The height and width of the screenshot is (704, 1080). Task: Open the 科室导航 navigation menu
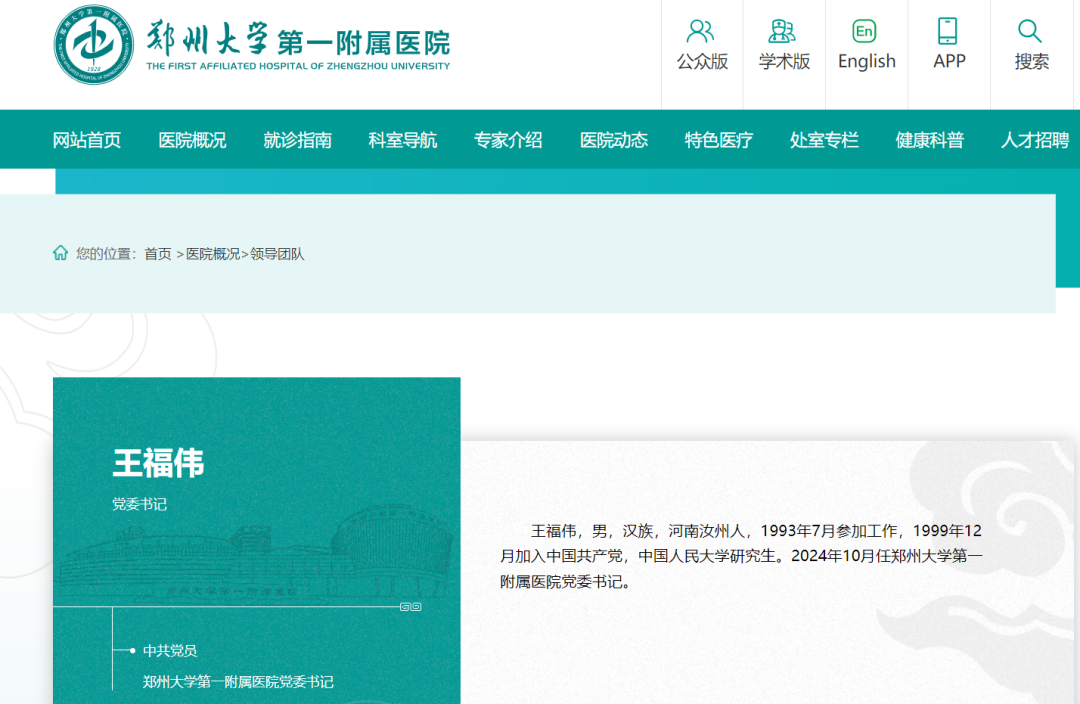tap(402, 141)
